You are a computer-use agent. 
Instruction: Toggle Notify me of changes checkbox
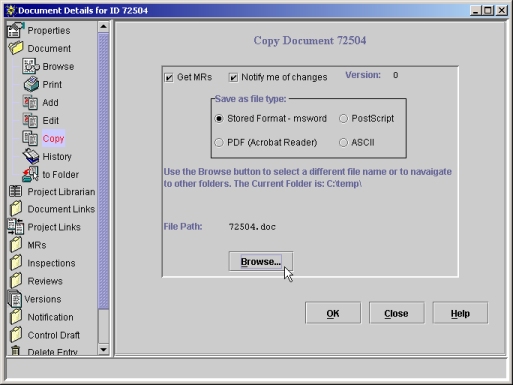pos(233,77)
